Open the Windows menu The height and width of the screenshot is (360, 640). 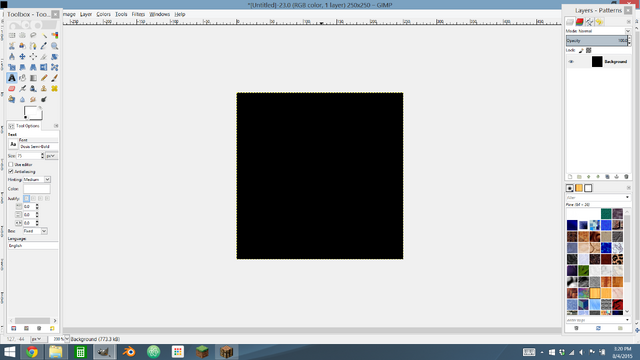(160, 14)
